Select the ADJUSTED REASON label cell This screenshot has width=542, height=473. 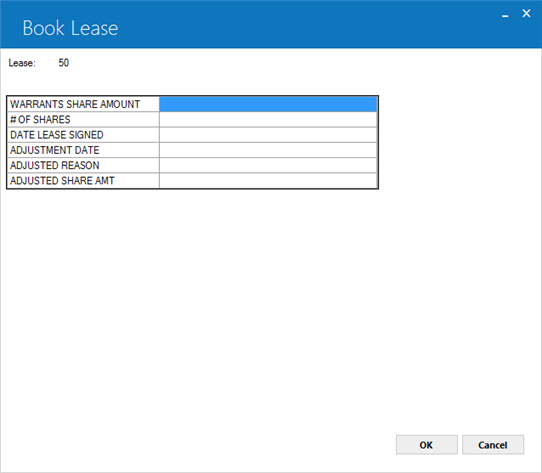[x=83, y=165]
